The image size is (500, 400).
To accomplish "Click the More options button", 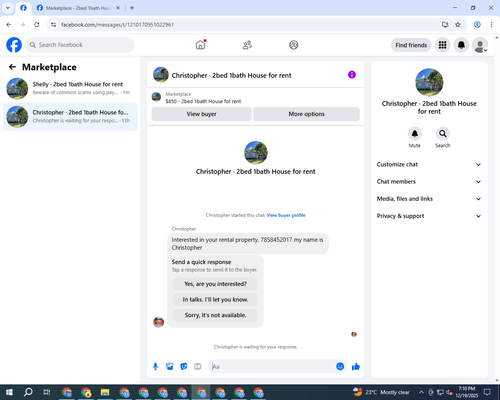I will pyautogui.click(x=306, y=114).
